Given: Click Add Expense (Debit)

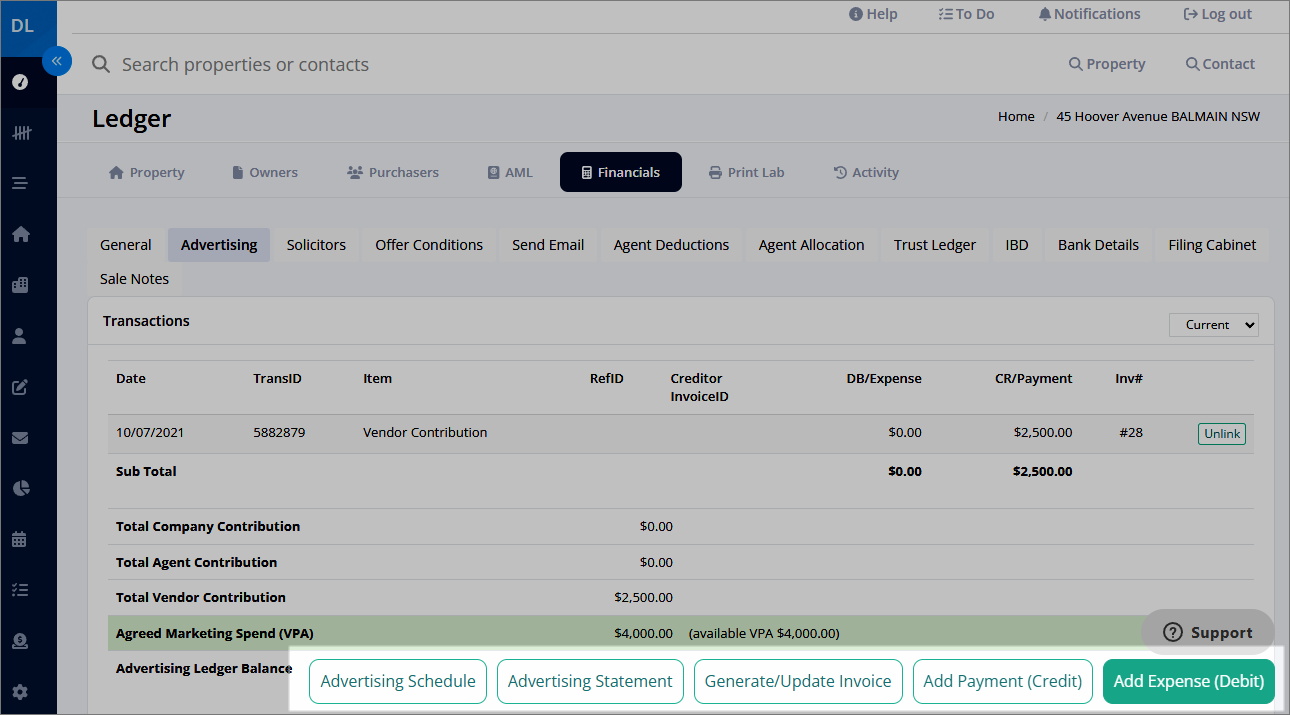Looking at the screenshot, I should click(1189, 681).
